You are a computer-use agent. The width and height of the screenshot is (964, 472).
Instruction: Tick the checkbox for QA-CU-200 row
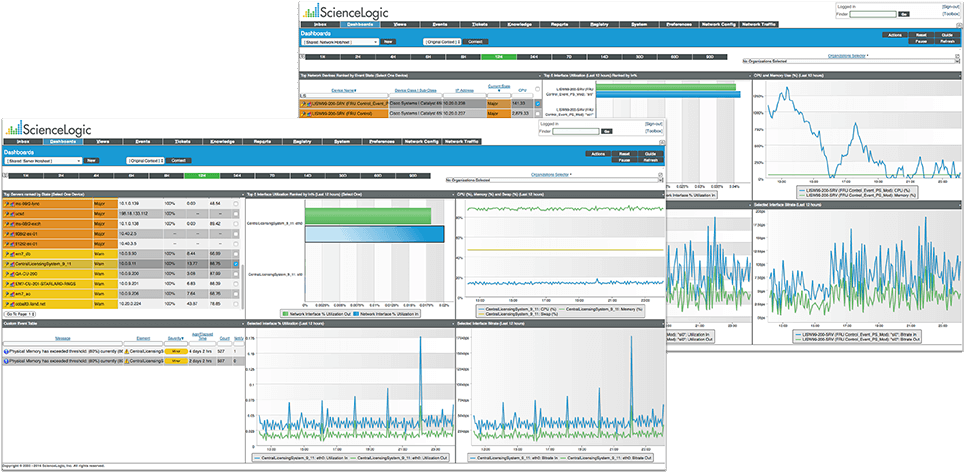[x=235, y=273]
